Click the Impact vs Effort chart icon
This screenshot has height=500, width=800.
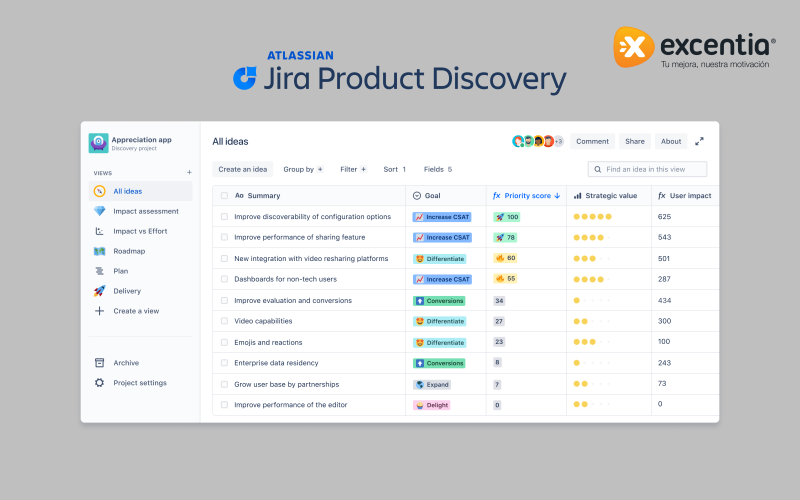(x=99, y=231)
